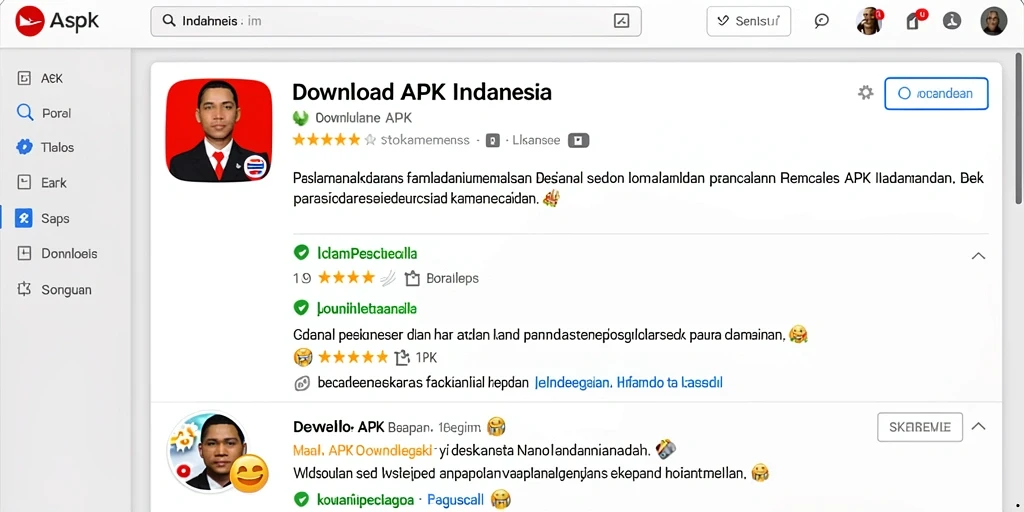Click the share icon next to 1PK
1024x512 pixels.
tap(402, 357)
